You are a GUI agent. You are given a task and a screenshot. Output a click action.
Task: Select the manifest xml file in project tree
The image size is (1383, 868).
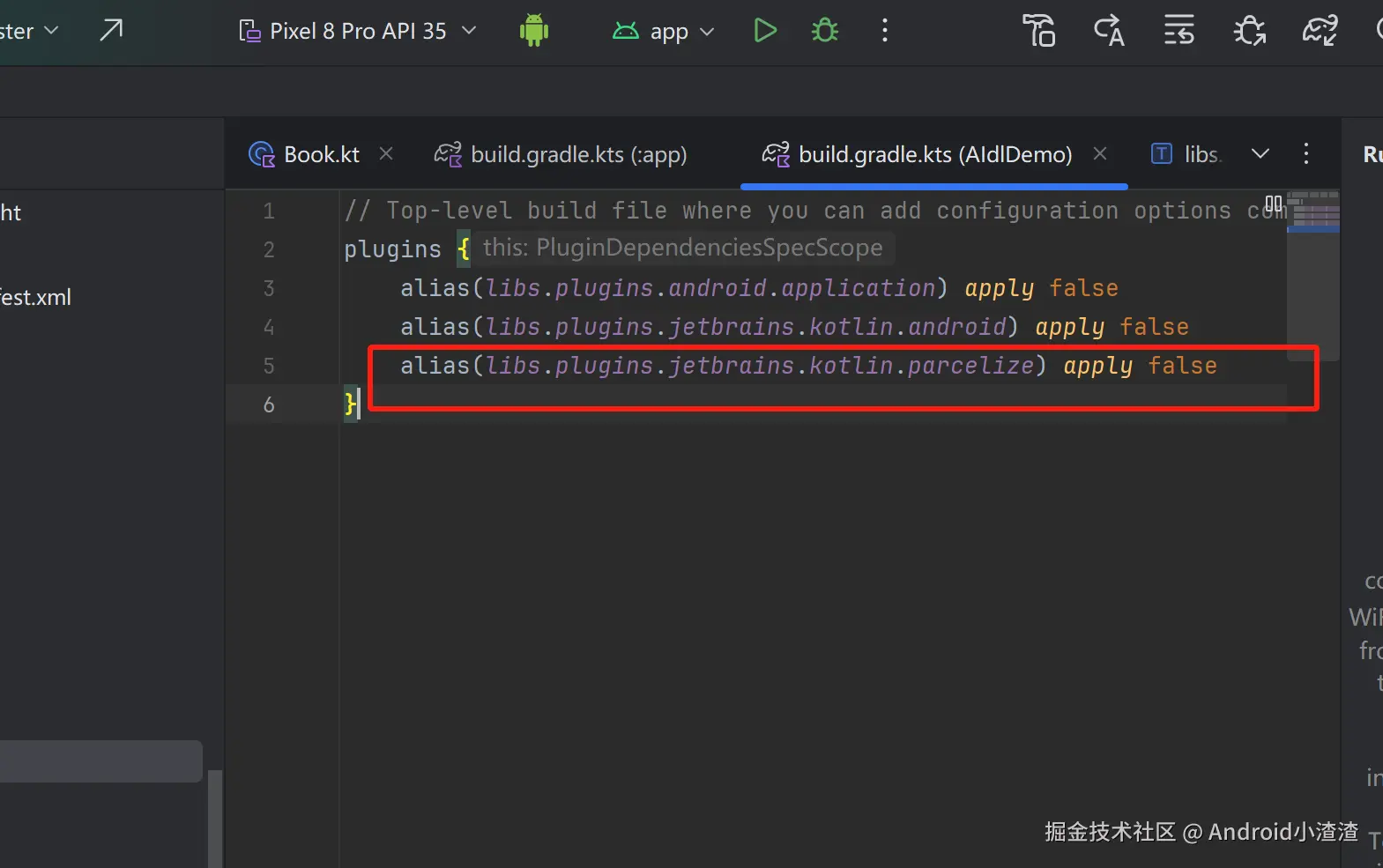click(x=35, y=297)
